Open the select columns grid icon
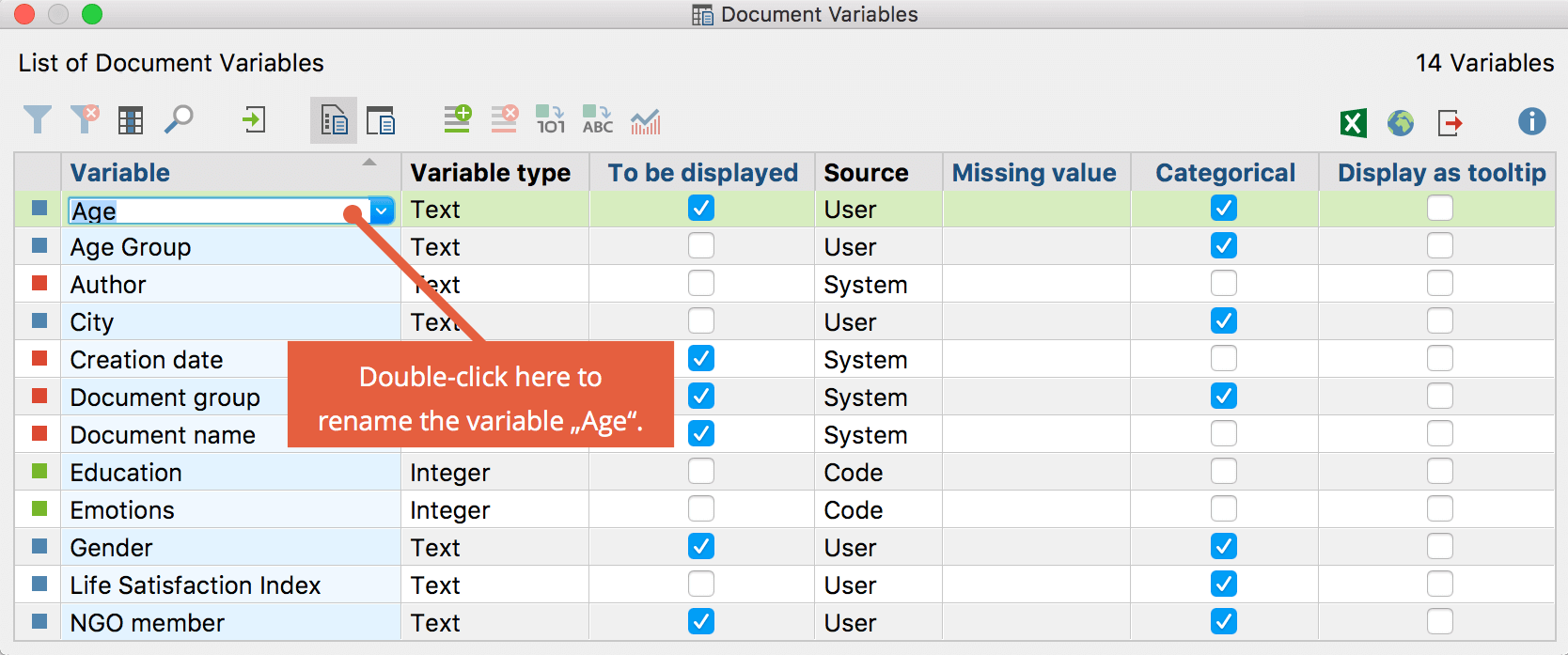The image size is (1568, 655). pyautogui.click(x=131, y=120)
